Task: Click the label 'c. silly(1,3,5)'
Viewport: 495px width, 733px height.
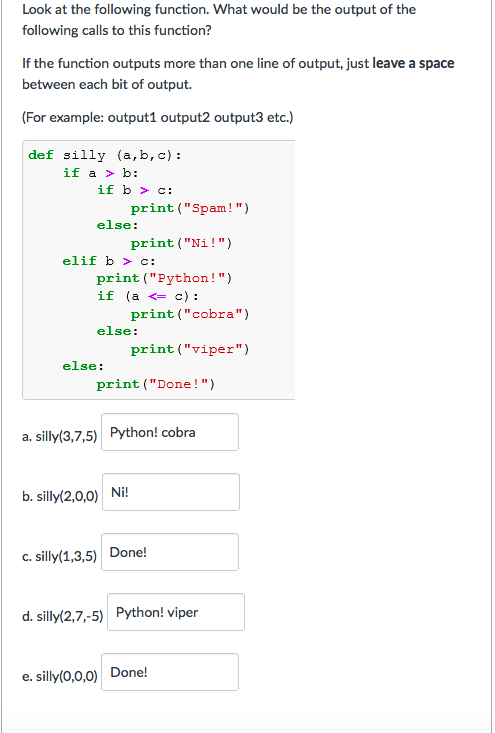Action: tap(59, 556)
